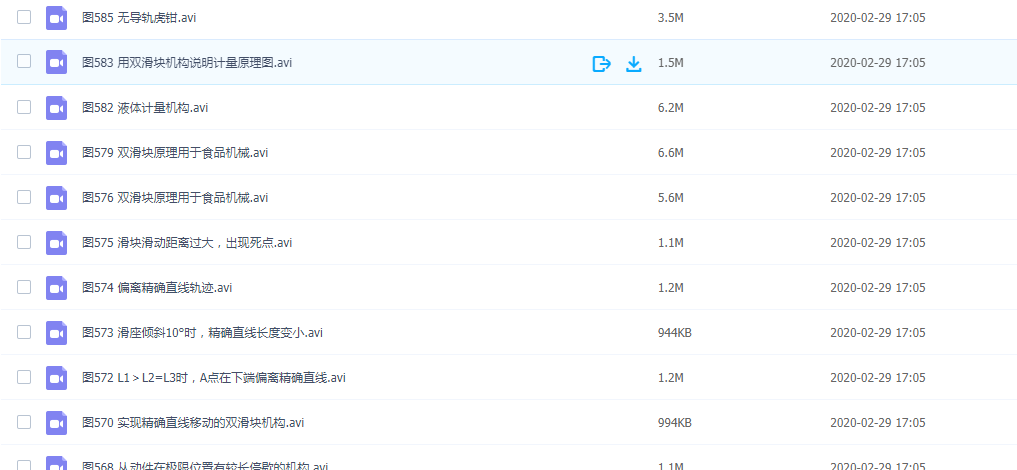This screenshot has height=470, width=1017.
Task: Click the video icon beside 图575 file
Action: [x=56, y=243]
